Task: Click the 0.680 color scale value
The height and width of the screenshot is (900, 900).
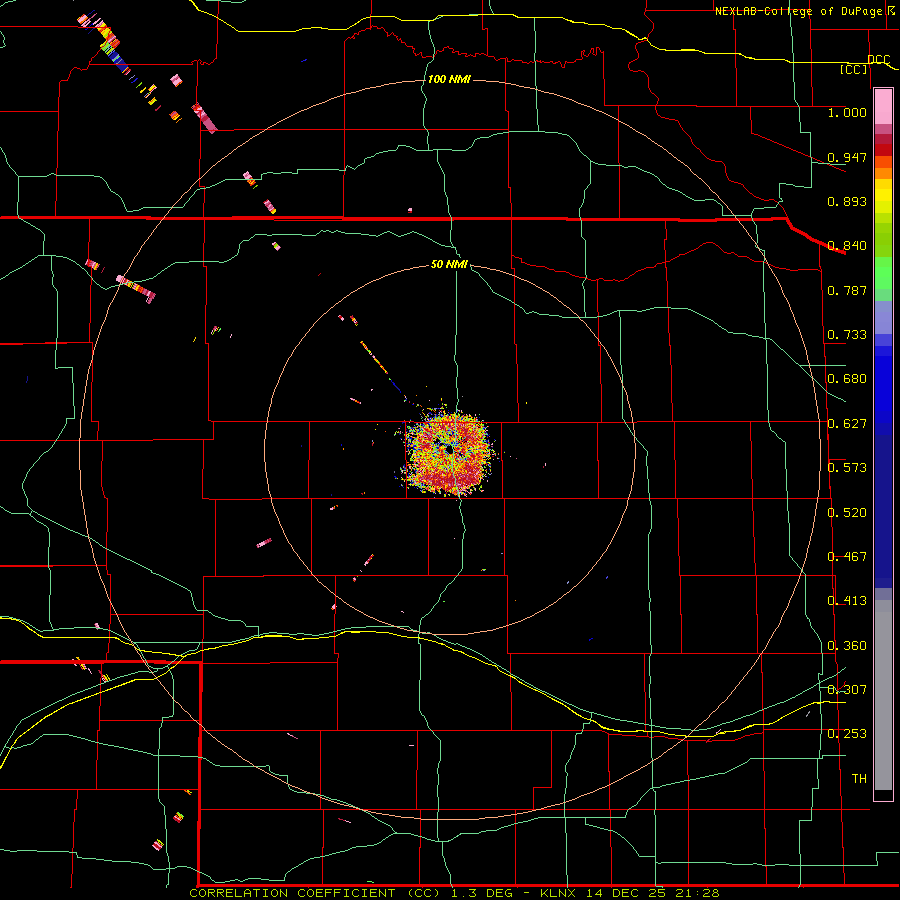Action: 847,379
